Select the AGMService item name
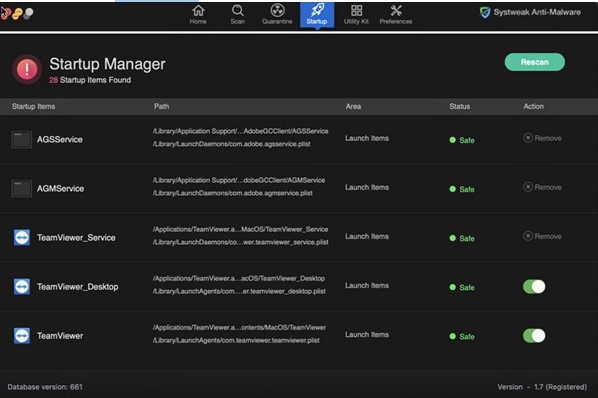The height and width of the screenshot is (398, 598). tap(60, 189)
